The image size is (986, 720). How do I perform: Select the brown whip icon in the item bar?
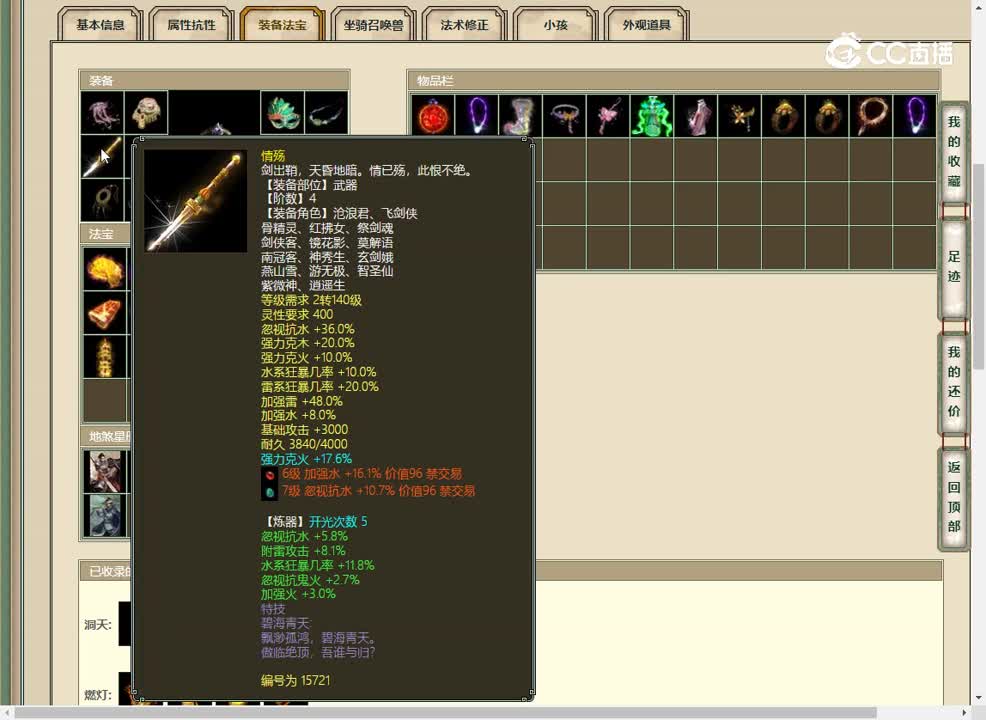(x=870, y=116)
